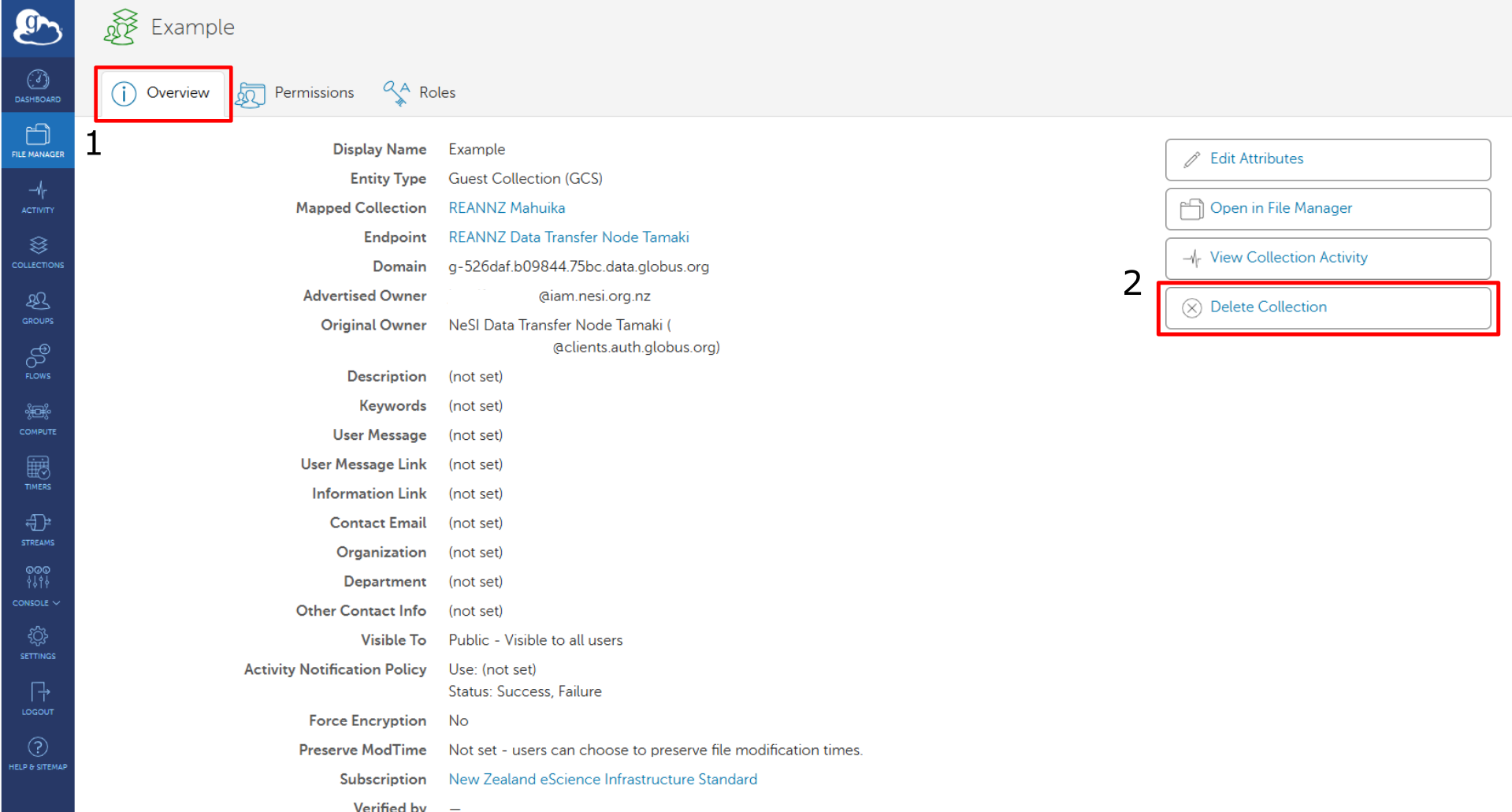Click the @iam.nesi.org.nz owner value
Image resolution: width=1512 pixels, height=812 pixels.
pos(595,296)
